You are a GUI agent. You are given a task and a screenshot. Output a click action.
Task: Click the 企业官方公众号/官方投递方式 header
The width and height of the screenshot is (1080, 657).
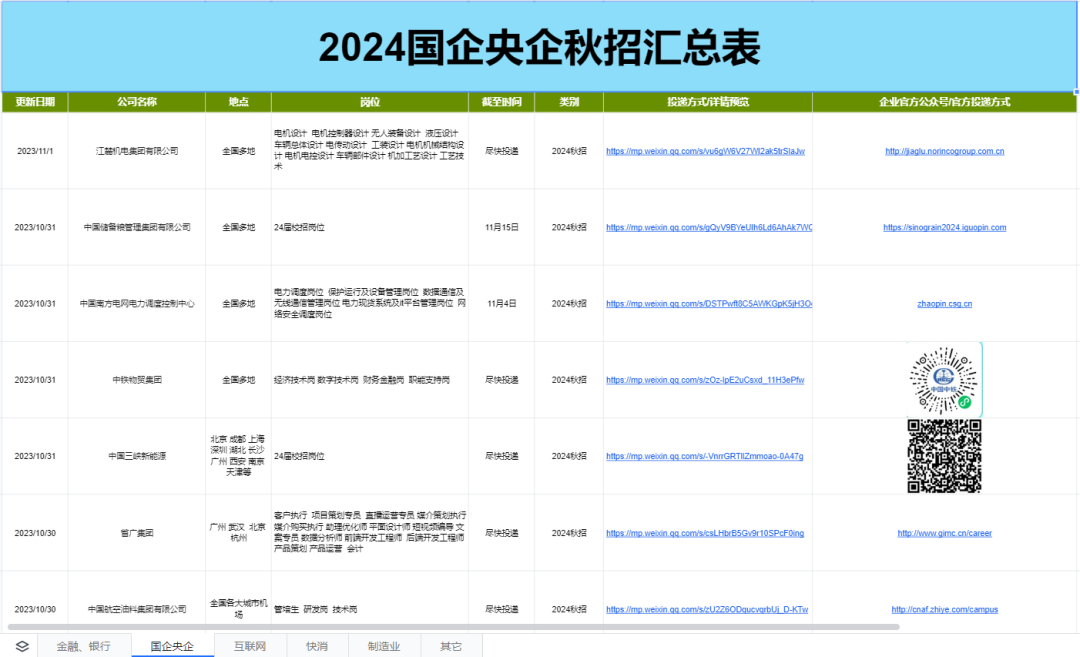944,102
